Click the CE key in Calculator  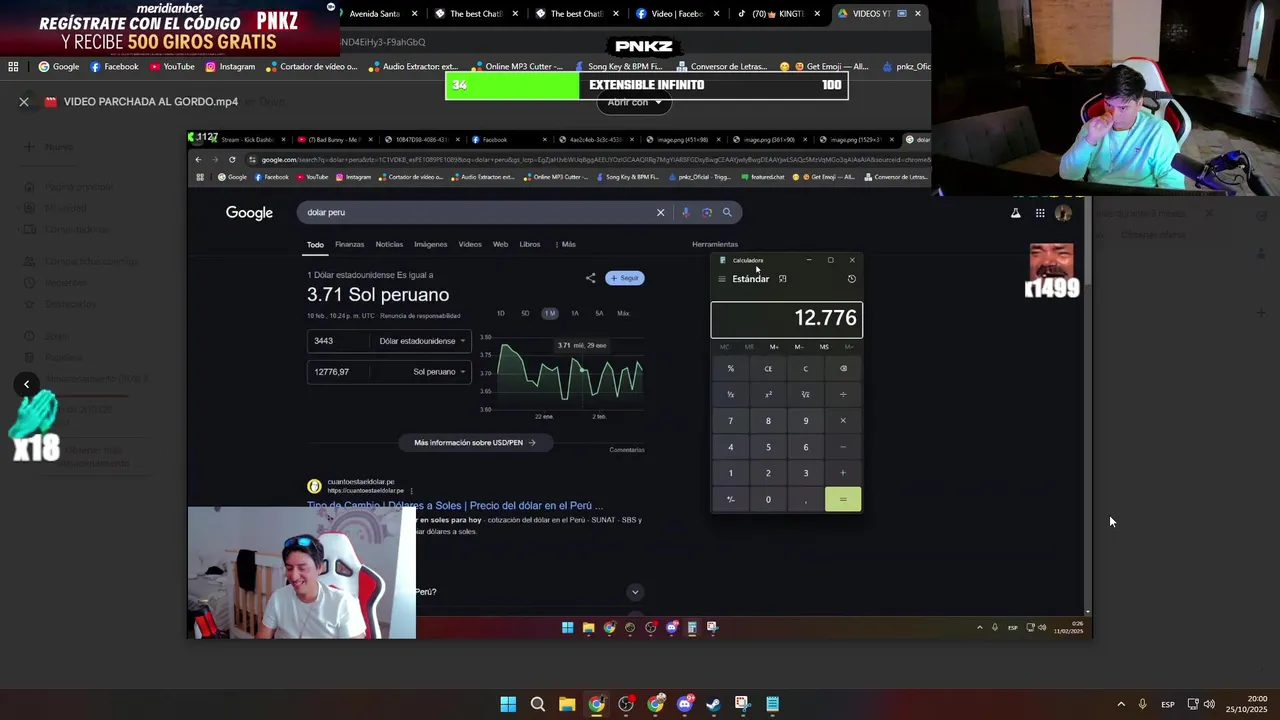[x=768, y=368]
